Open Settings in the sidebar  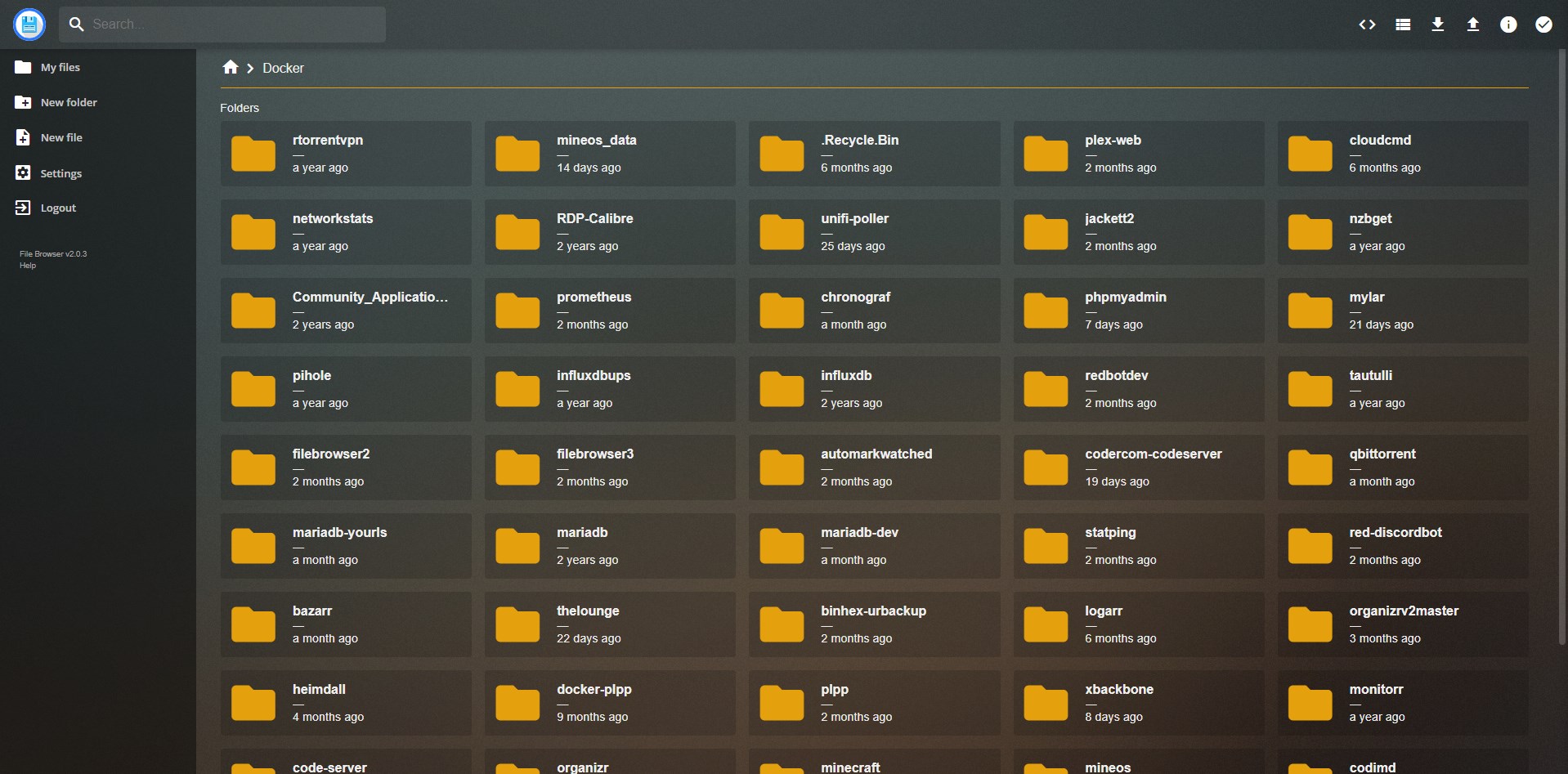(x=60, y=173)
